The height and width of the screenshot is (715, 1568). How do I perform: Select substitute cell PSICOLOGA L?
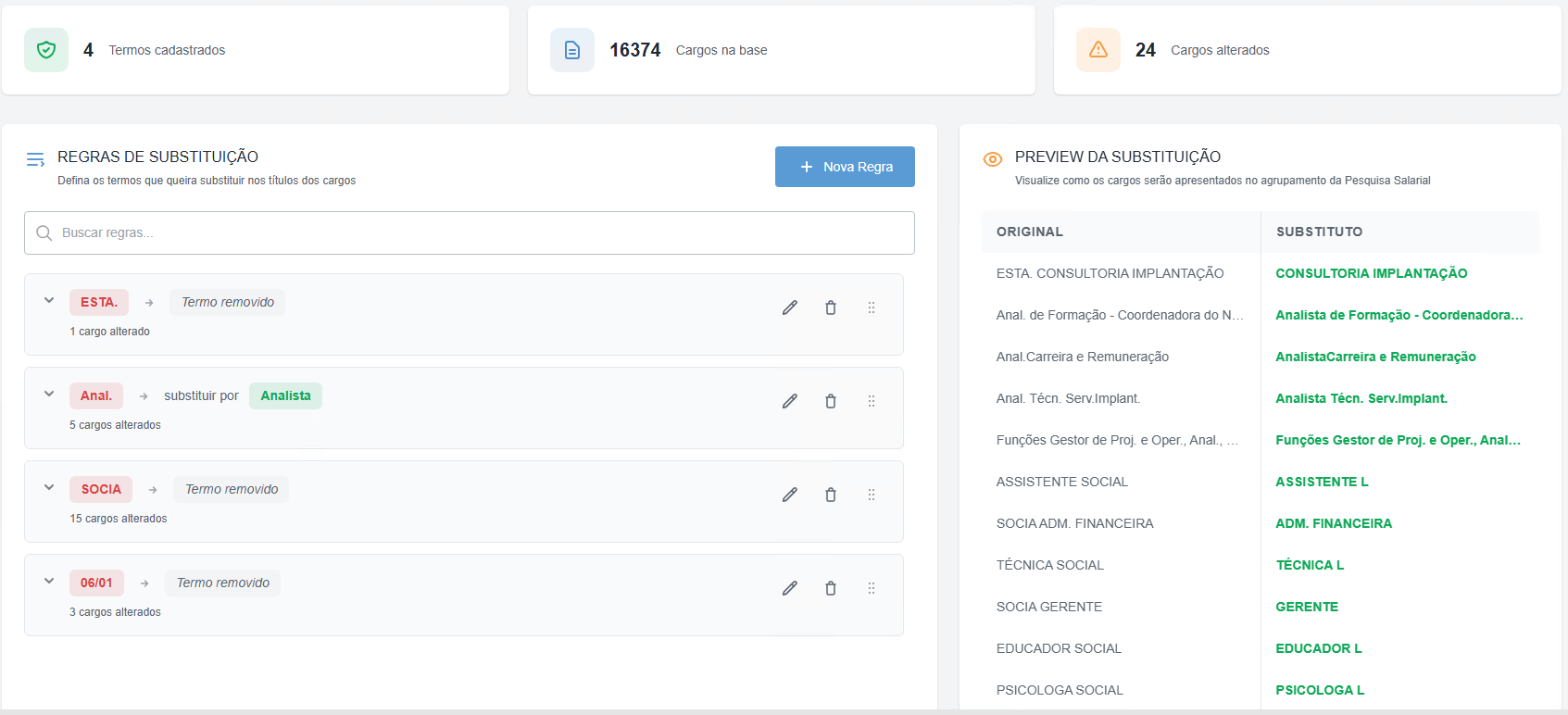[1320, 690]
